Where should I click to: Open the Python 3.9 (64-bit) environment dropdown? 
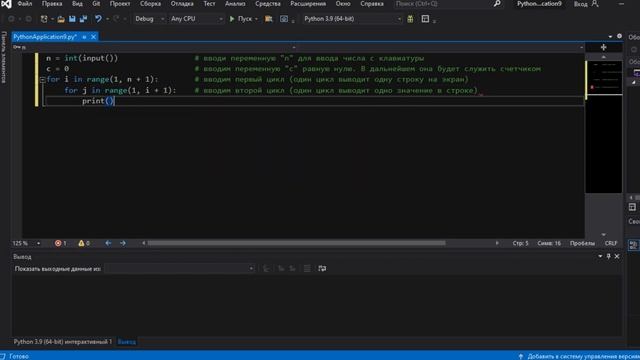[x=352, y=19]
